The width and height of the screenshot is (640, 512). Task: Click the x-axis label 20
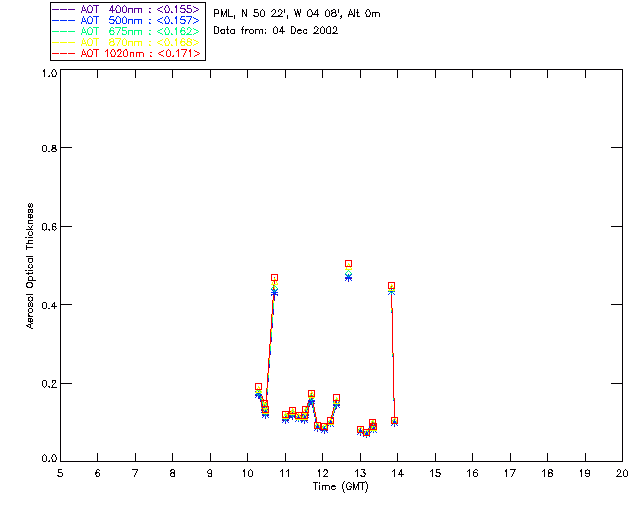(x=622, y=473)
